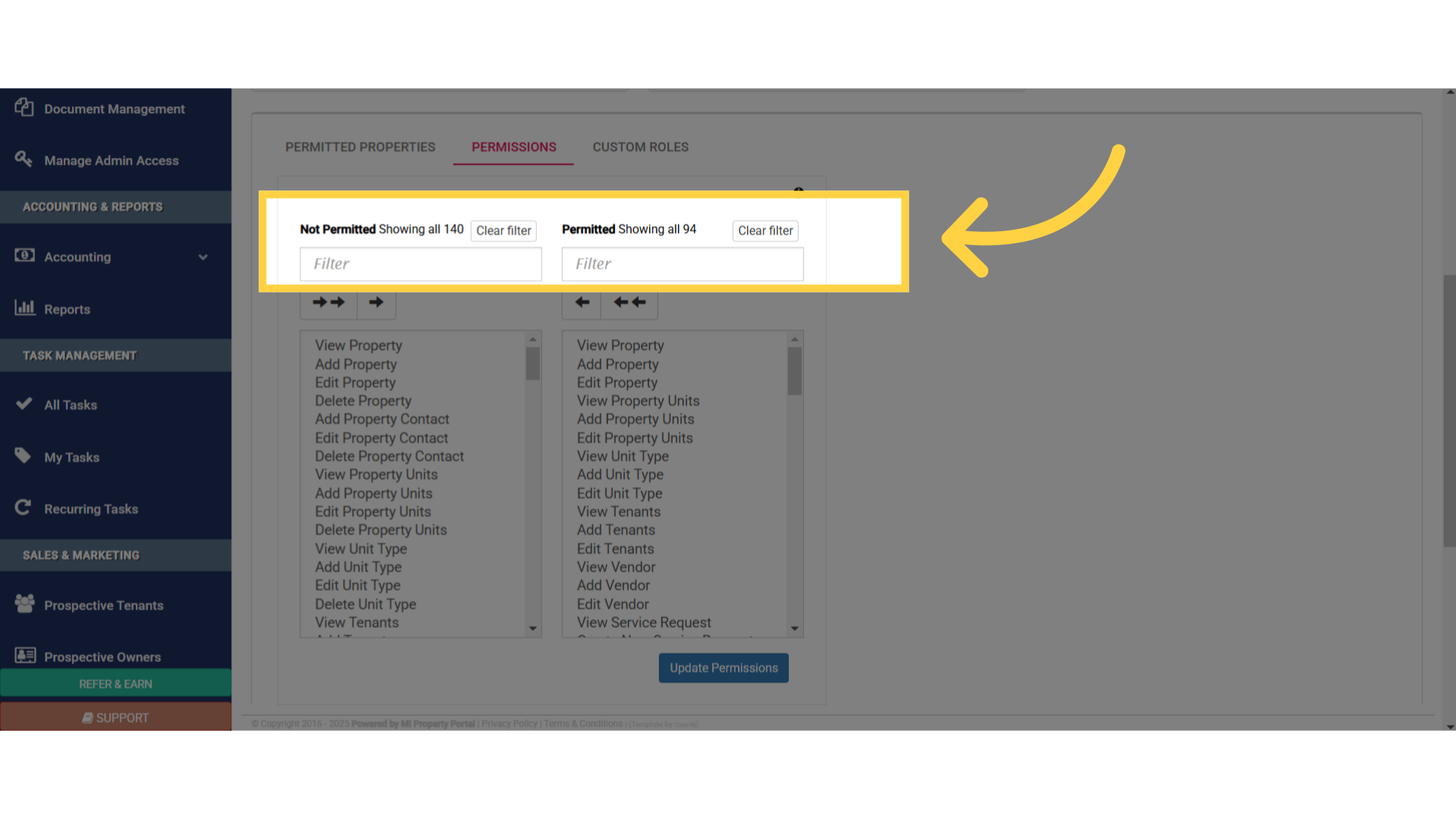Click the All Tasks checkmark icon
The width and height of the screenshot is (1456, 819).
24,404
